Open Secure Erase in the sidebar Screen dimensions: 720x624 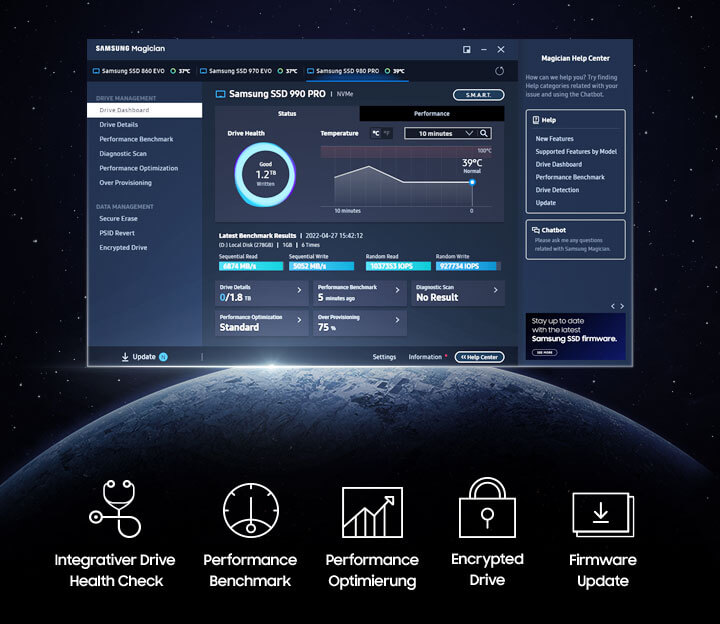119,218
